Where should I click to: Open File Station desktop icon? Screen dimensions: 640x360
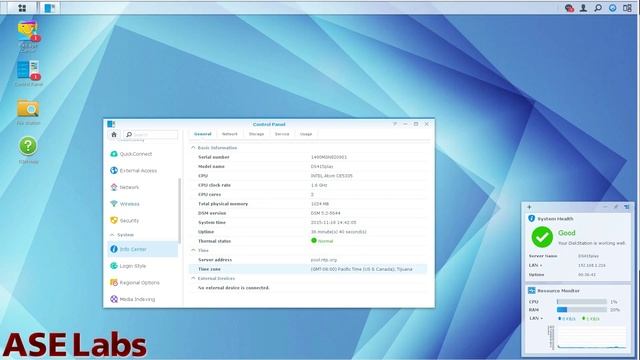[28, 112]
